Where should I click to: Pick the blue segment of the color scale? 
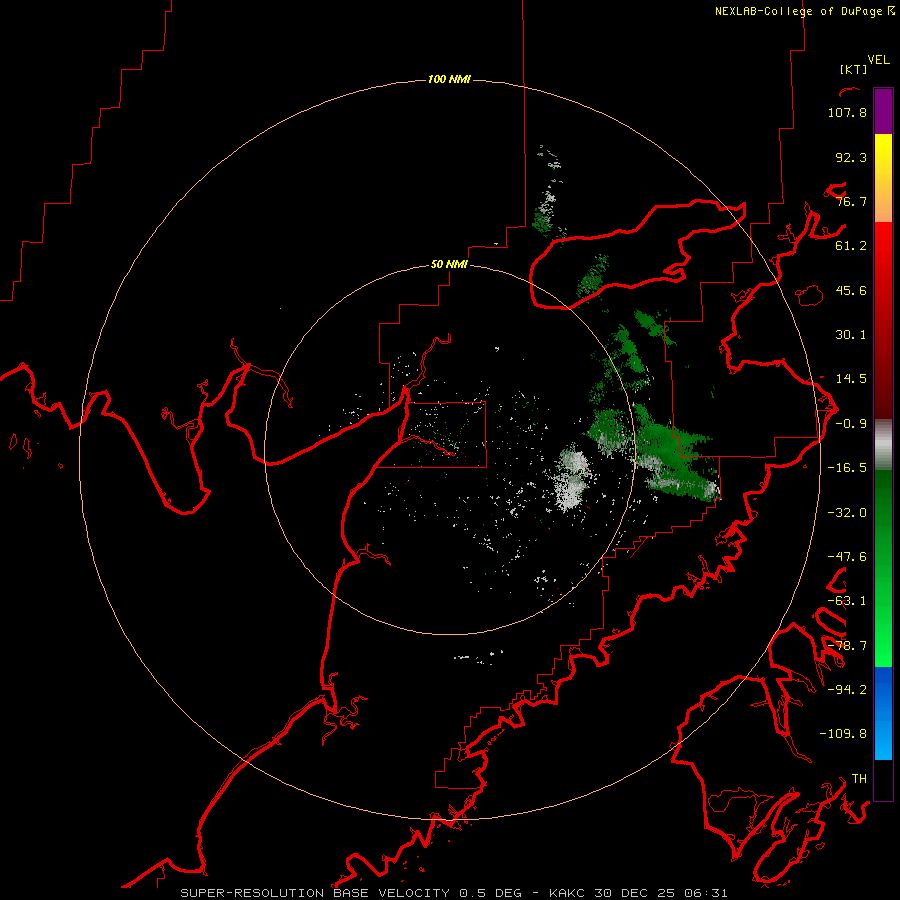click(x=883, y=713)
